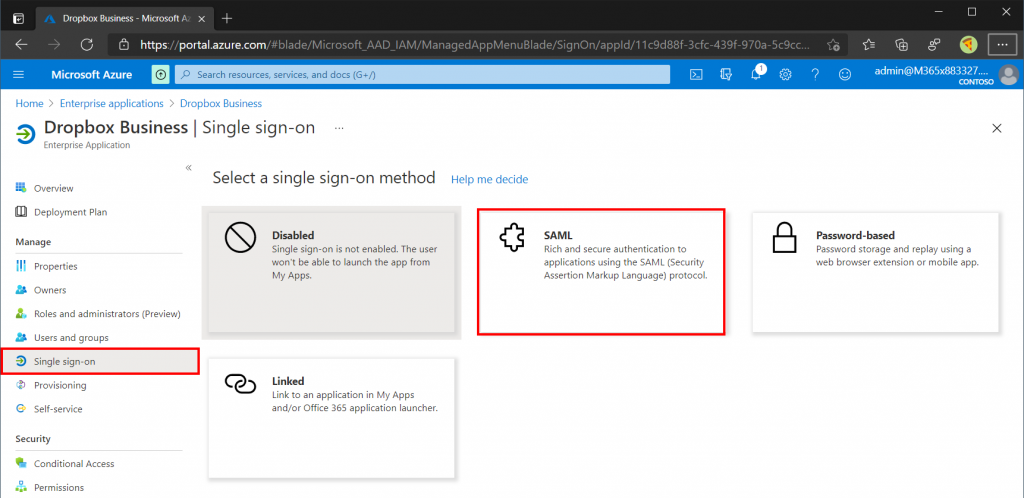
Task: Click the Security section heading
Action: pyautogui.click(x=33, y=439)
